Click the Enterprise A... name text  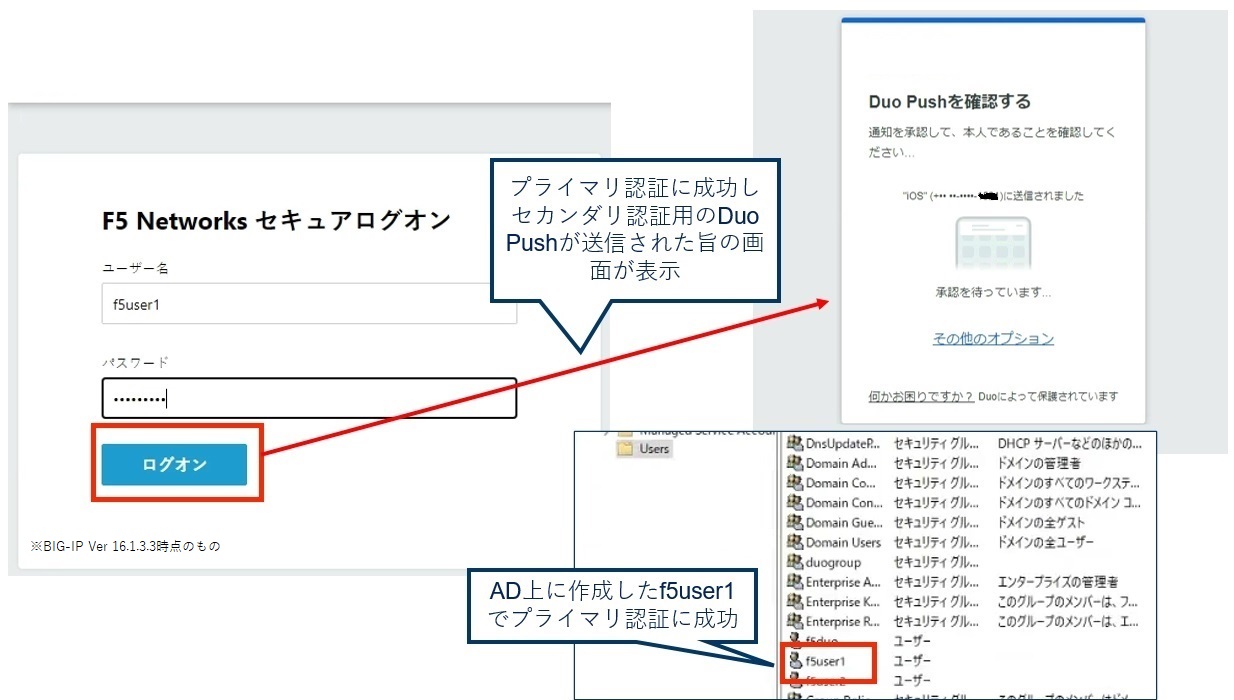tap(844, 582)
